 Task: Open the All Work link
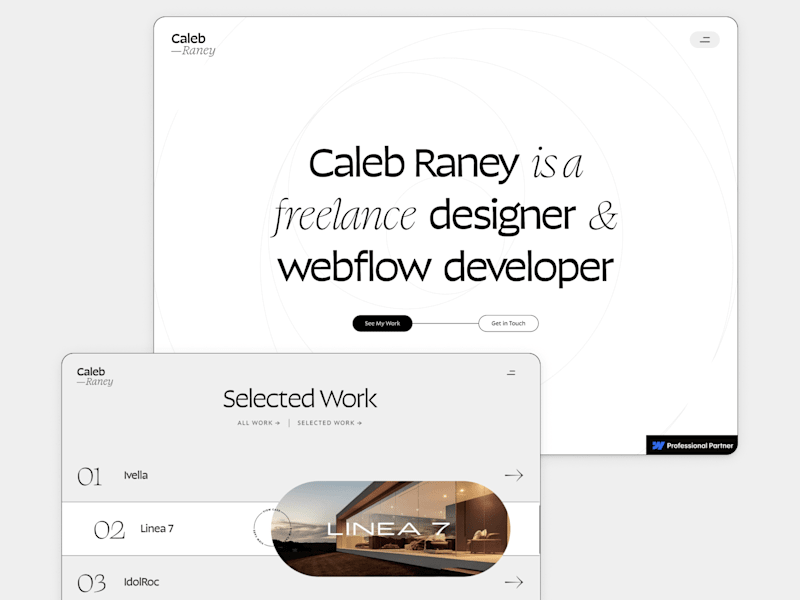pos(258,423)
